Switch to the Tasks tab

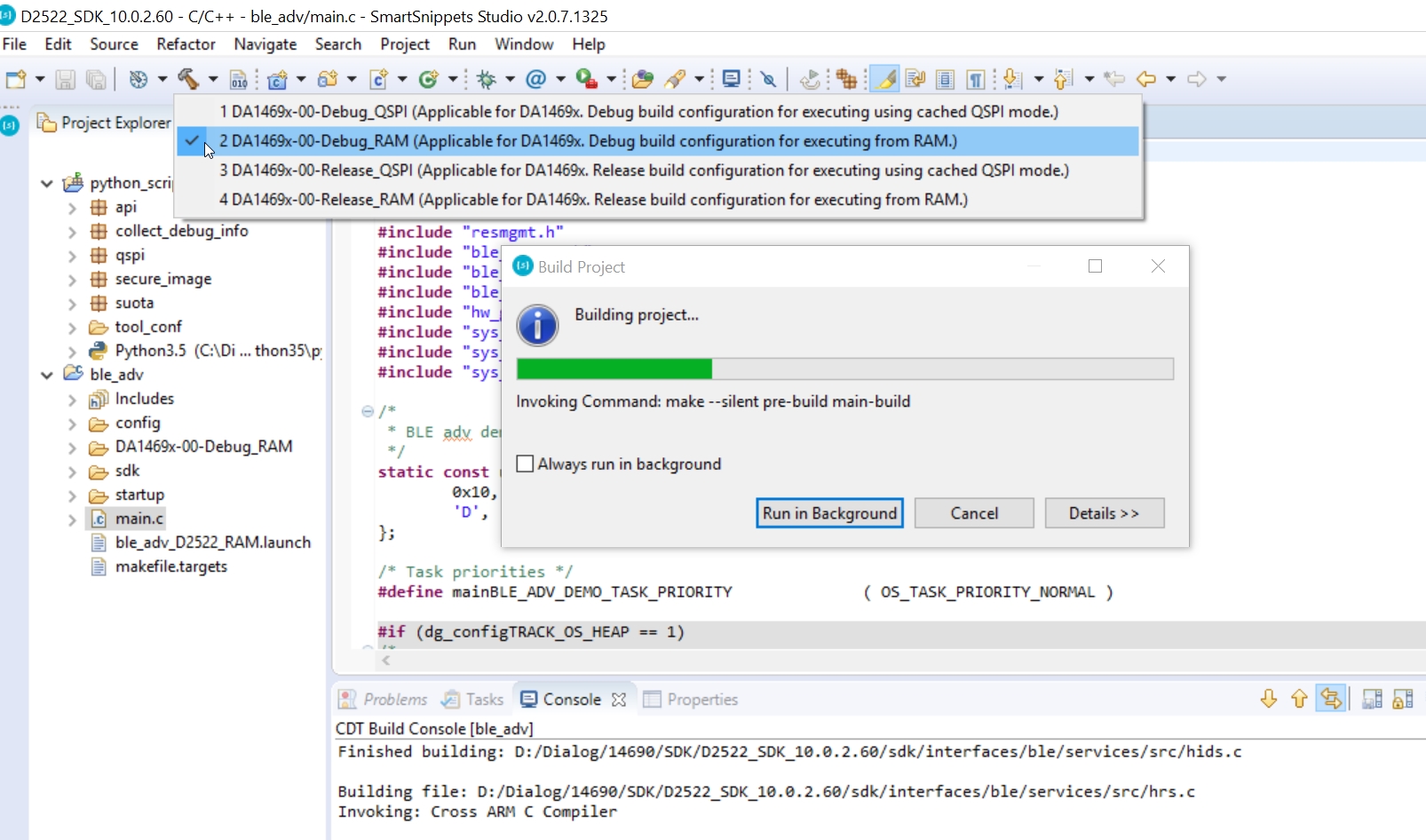(x=474, y=700)
